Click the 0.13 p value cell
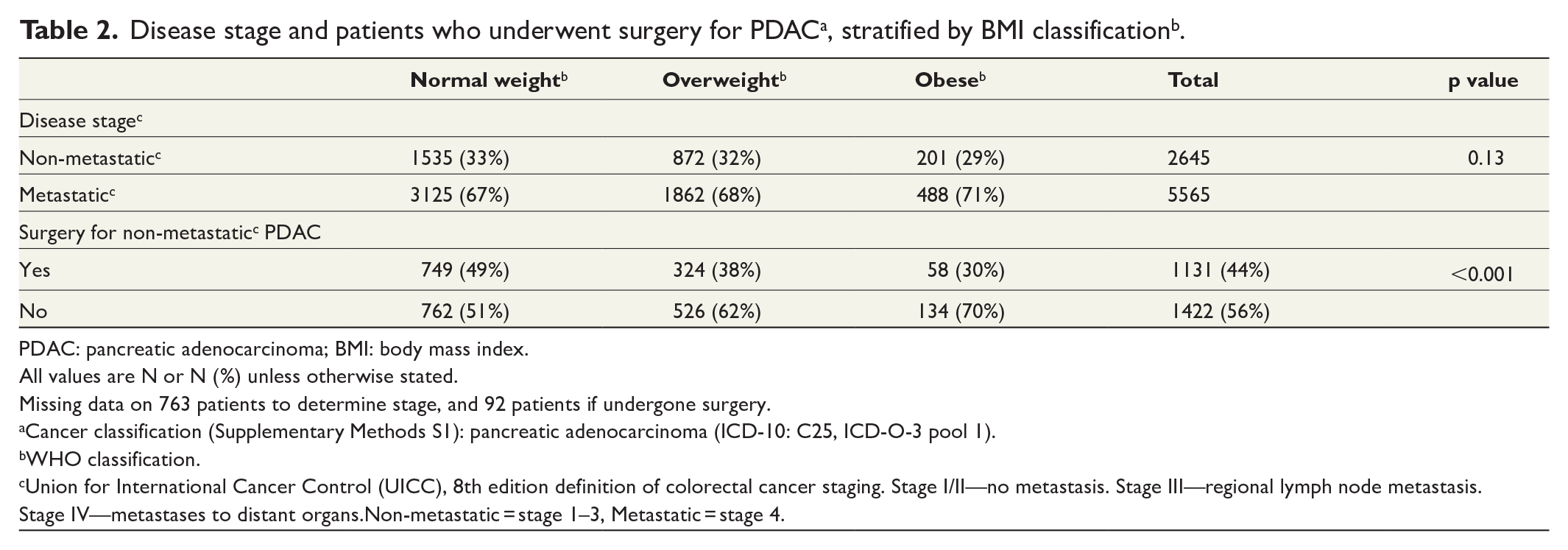The height and width of the screenshot is (550, 1568). pyautogui.click(x=1486, y=158)
